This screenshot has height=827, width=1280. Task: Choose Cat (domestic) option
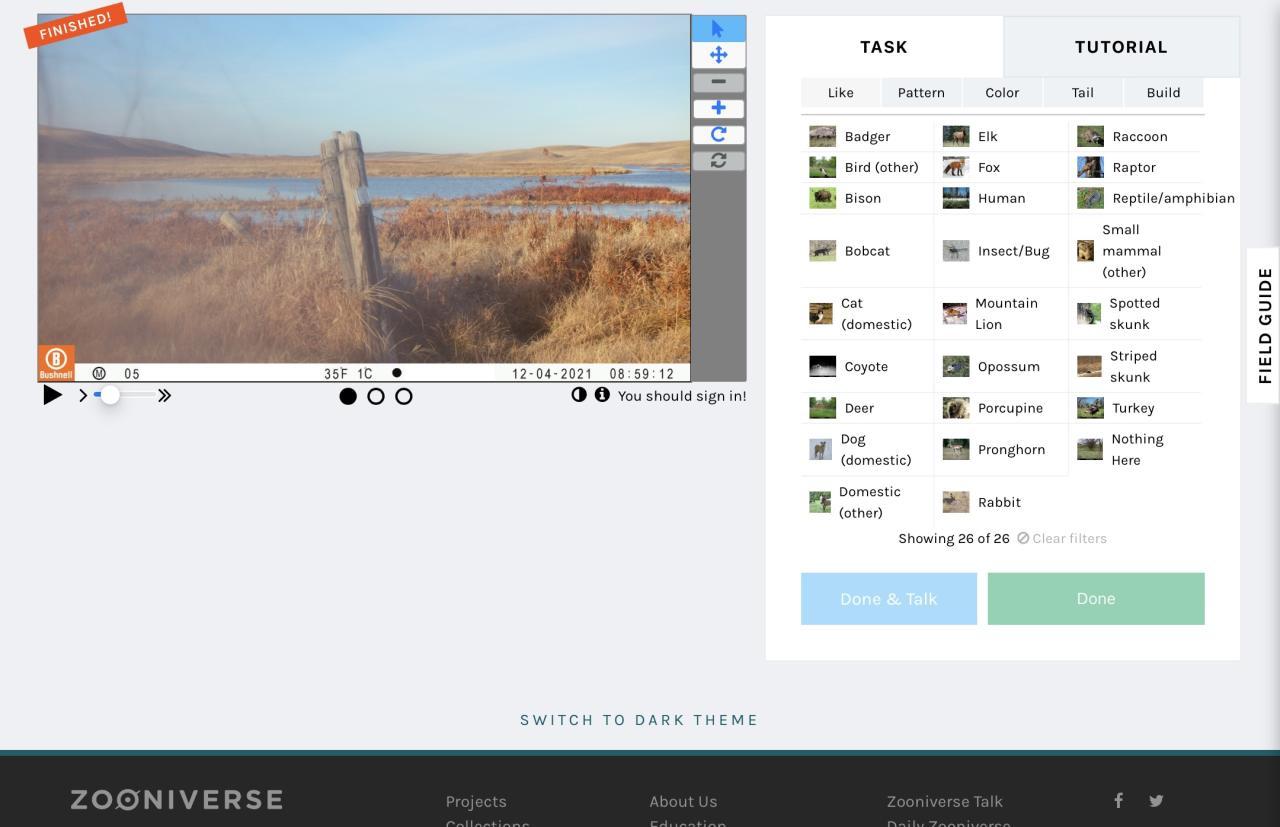coord(867,314)
